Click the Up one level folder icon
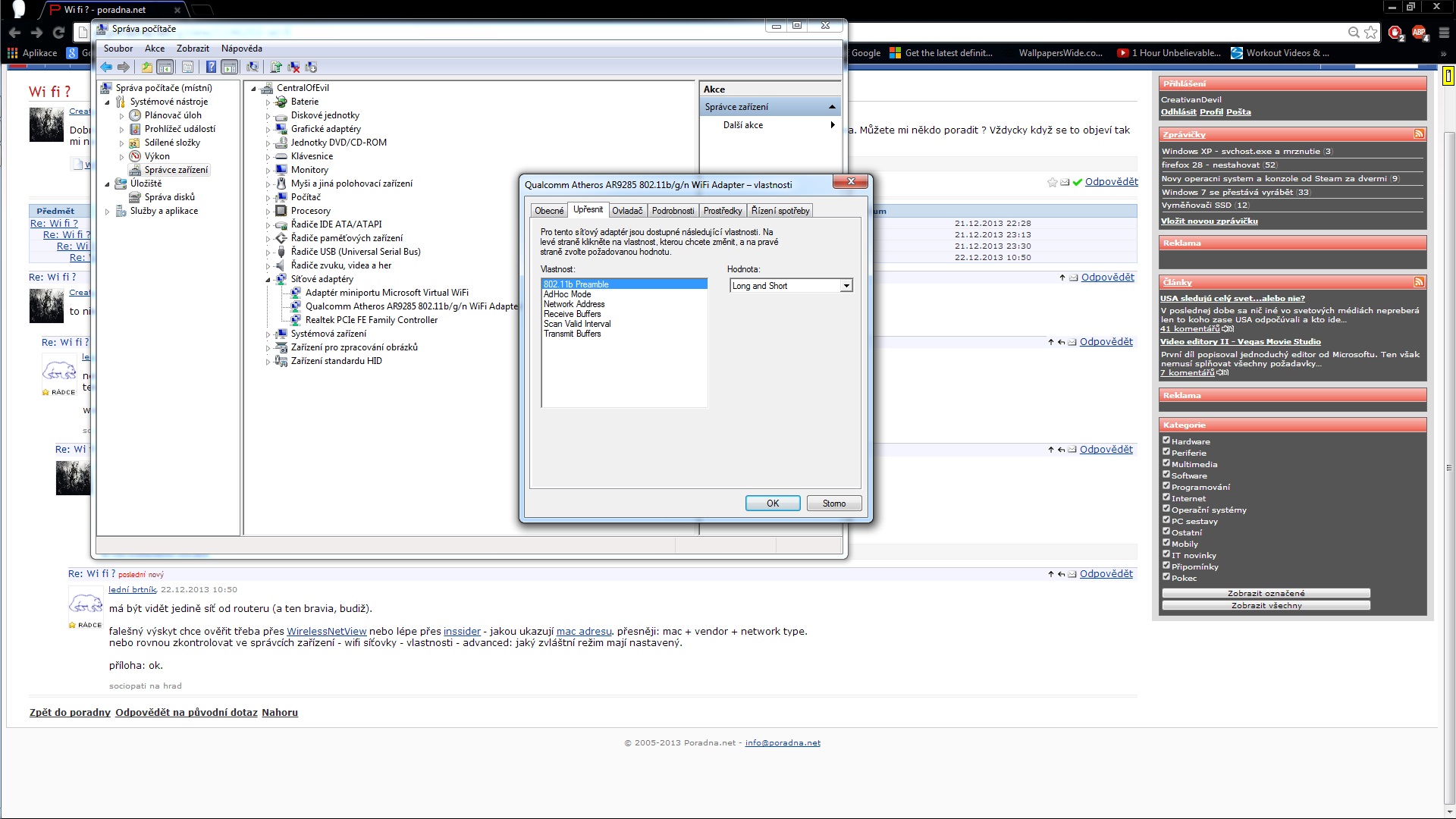This screenshot has height=819, width=1456. click(x=147, y=67)
